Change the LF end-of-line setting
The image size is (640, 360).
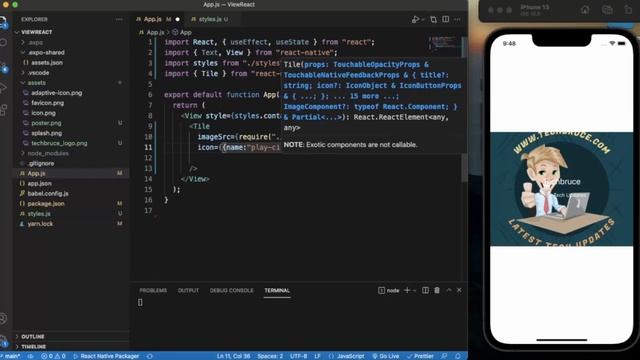point(317,356)
